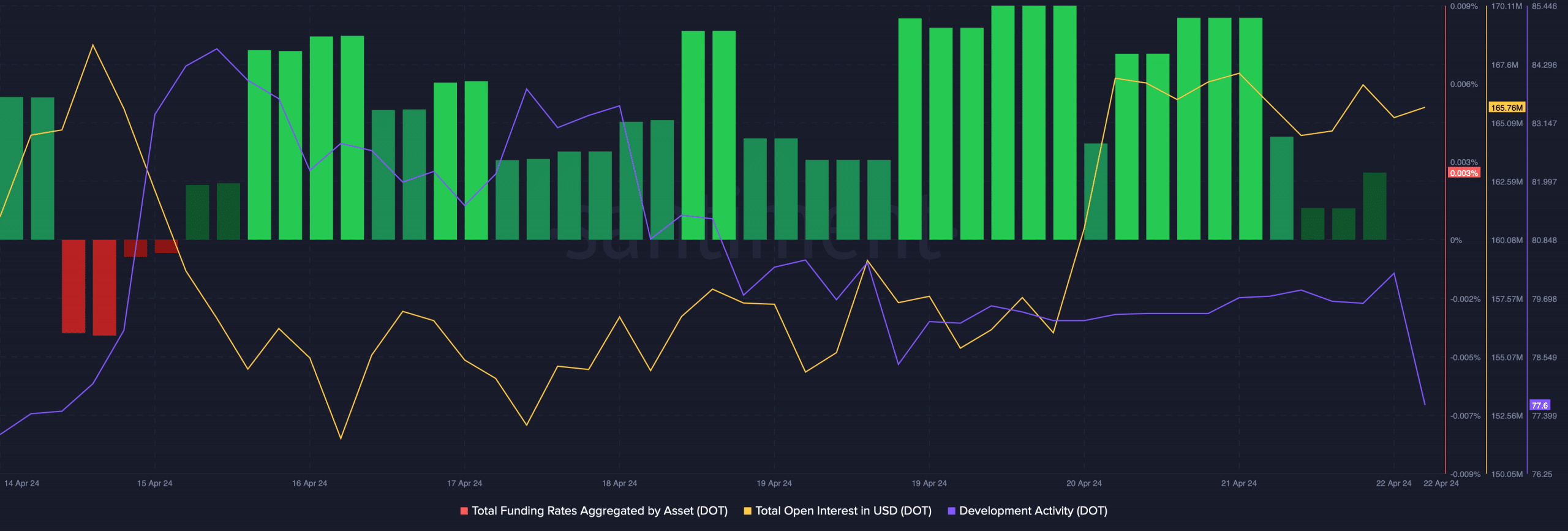
Task: Select the purple 77.6 development activity tag
Action: click(x=1540, y=405)
